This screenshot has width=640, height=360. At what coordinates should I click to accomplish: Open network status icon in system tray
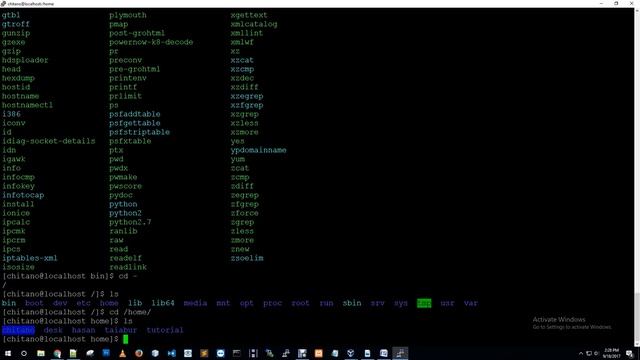click(589, 353)
